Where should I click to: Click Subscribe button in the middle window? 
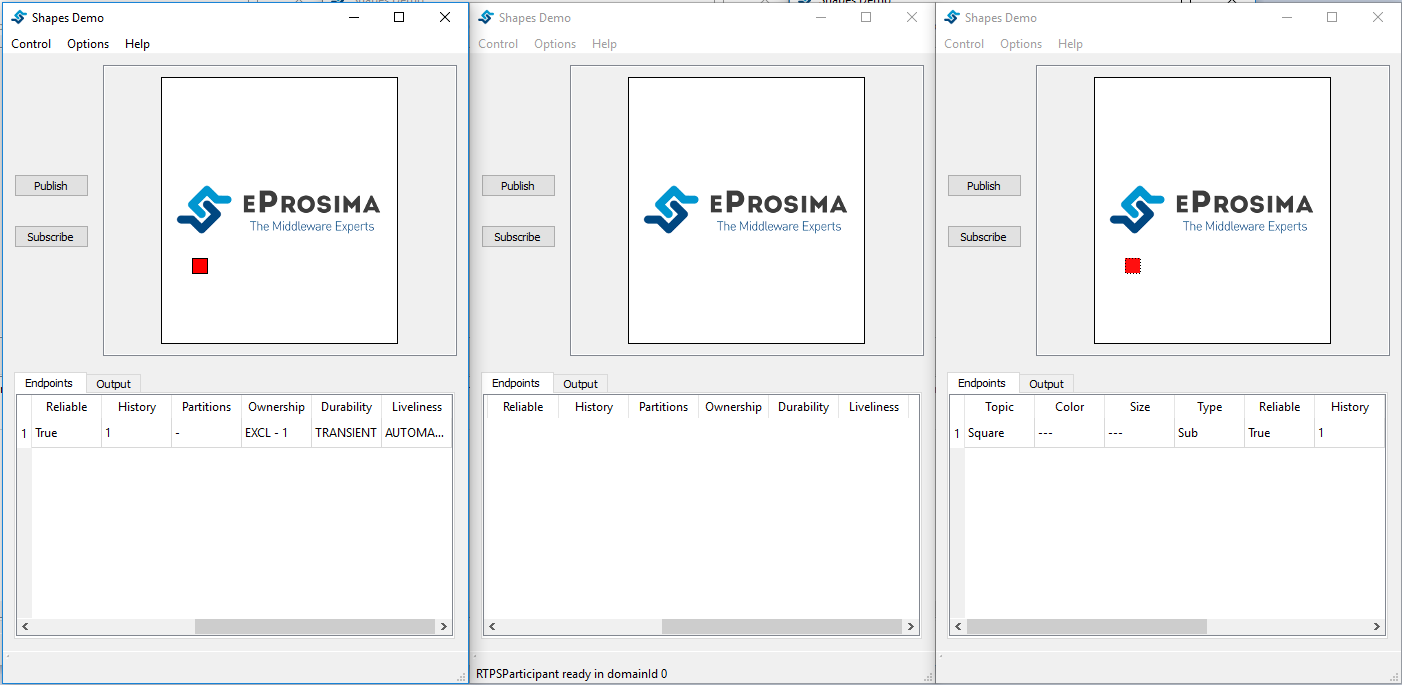pyautogui.click(x=518, y=237)
